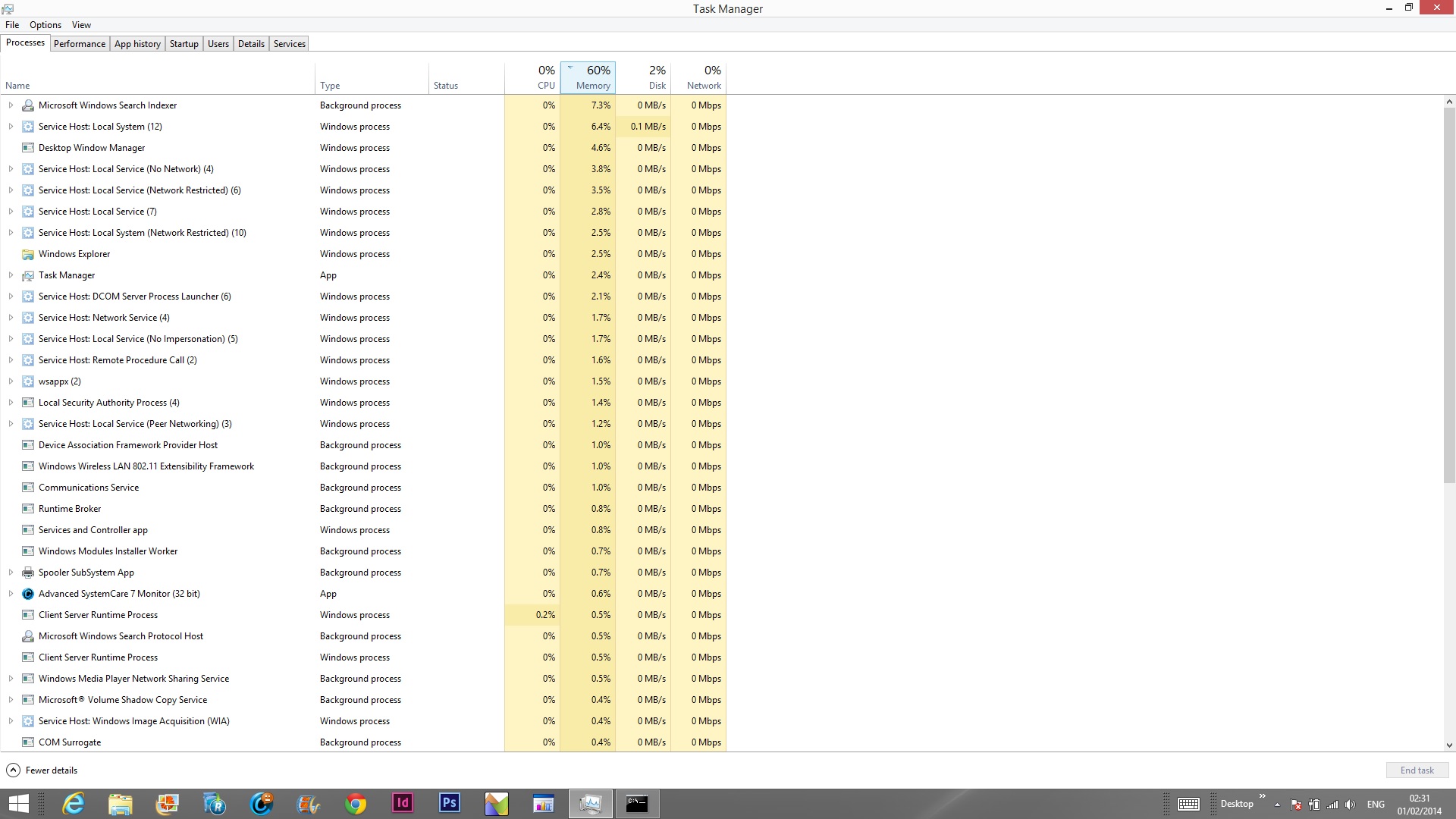Click the Windows Explorer process icon
Screen dimensions: 1456x819
(x=28, y=254)
